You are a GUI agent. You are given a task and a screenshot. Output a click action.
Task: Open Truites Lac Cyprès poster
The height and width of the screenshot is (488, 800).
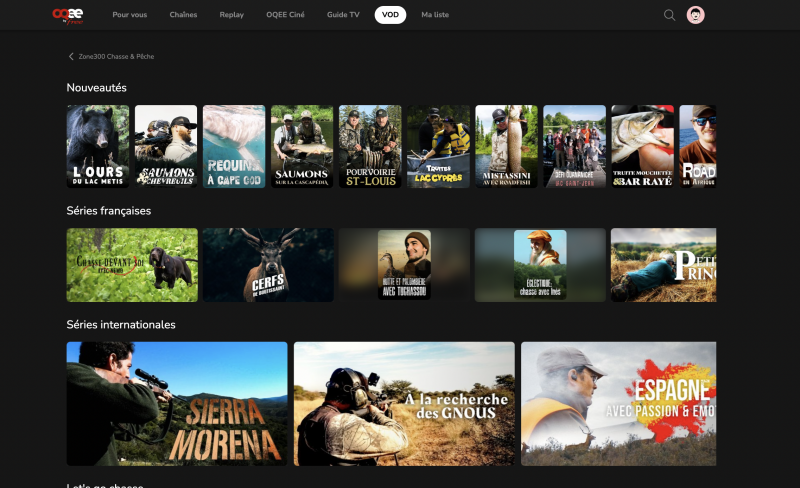point(438,147)
